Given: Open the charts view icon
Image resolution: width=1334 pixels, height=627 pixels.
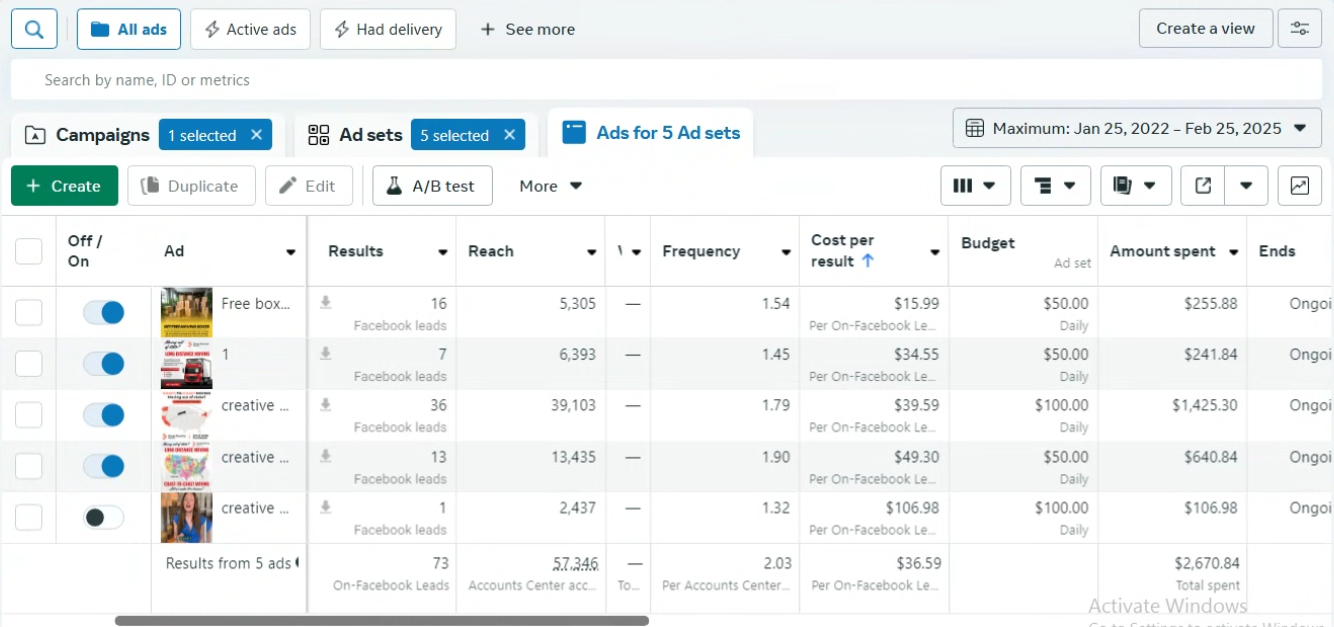Looking at the screenshot, I should [1299, 186].
